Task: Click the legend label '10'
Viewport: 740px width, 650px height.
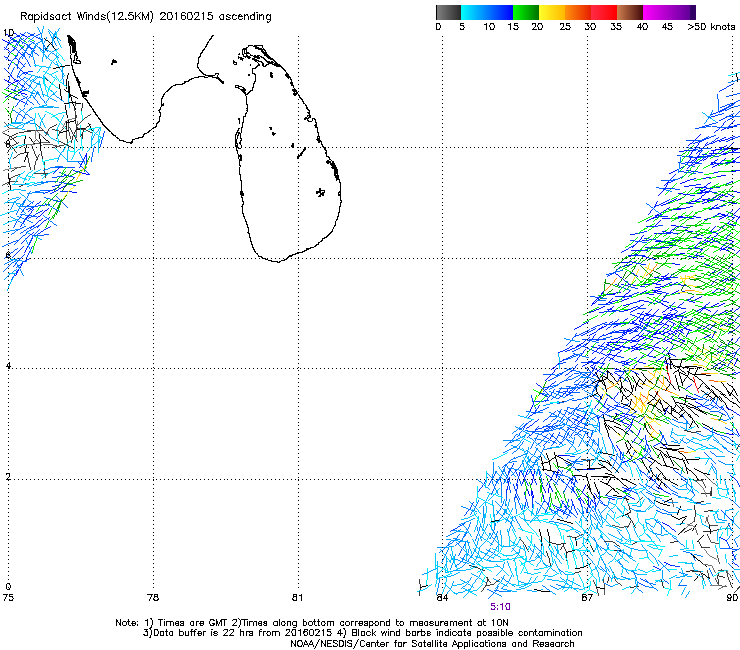Action: (489, 27)
